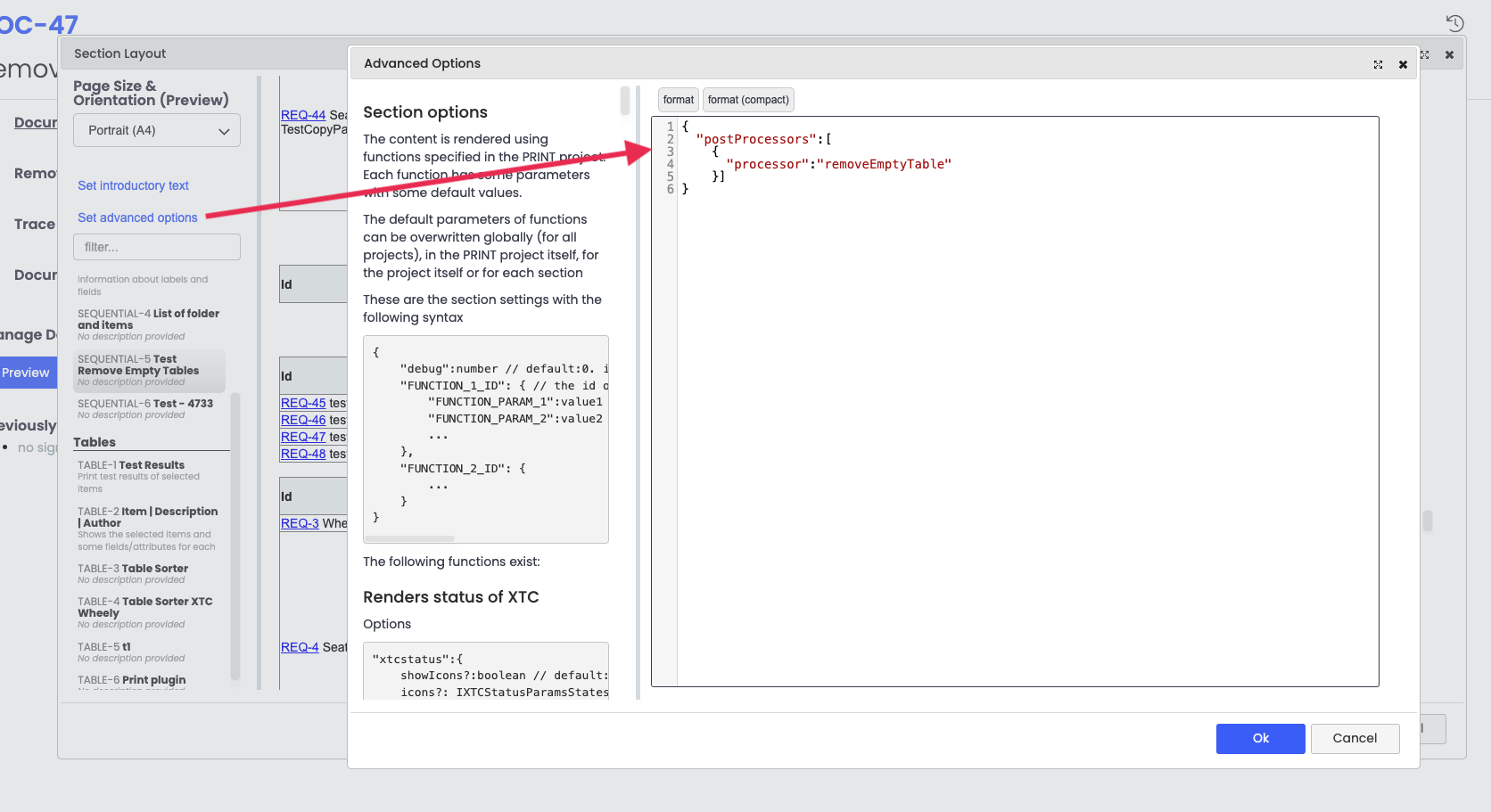Screen dimensions: 1491x812
Task: Click the format button
Action: pyautogui.click(x=679, y=100)
